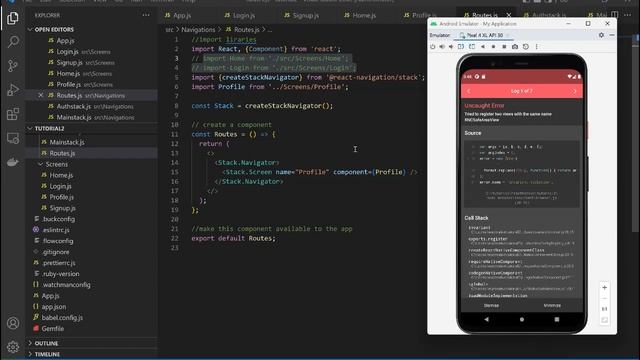Click the emulator toolbar overview square icon

click(x=504, y=47)
